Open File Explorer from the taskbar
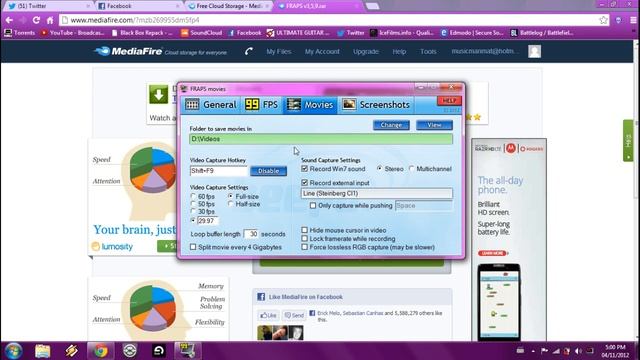The width and height of the screenshot is (640, 360). pos(42,351)
